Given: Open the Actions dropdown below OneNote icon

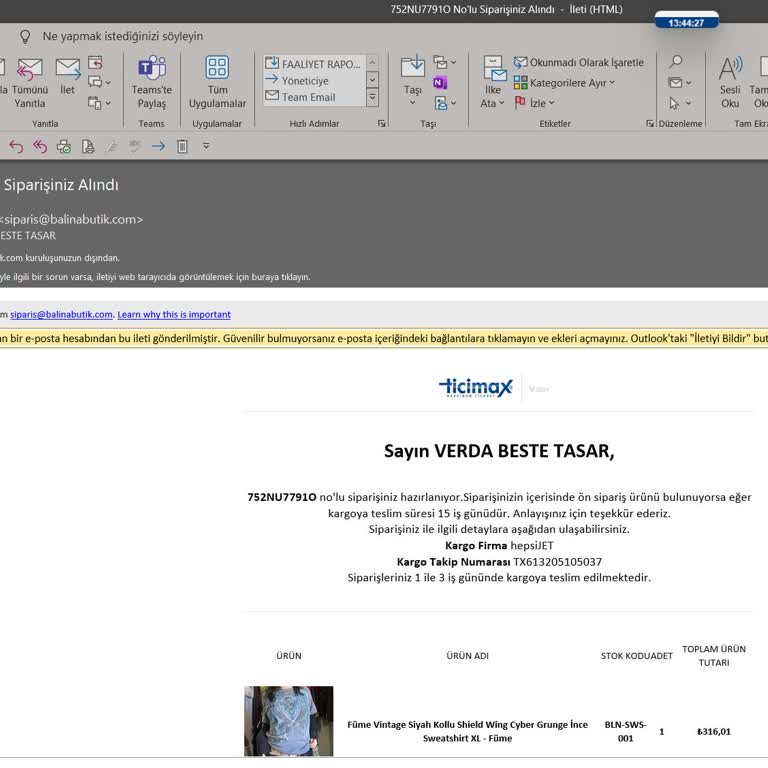Looking at the screenshot, I should 454,103.
